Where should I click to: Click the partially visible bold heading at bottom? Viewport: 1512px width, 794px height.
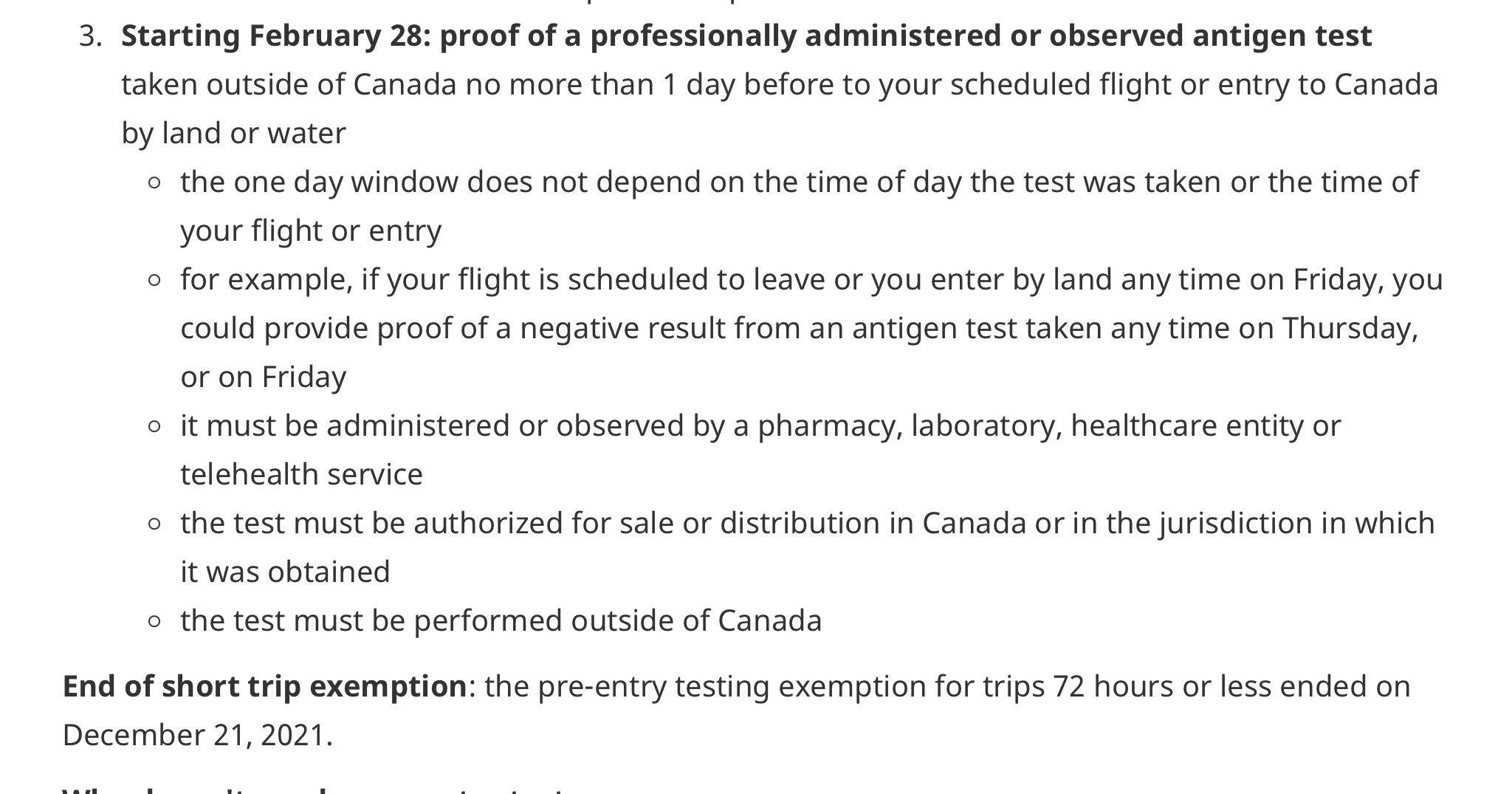[317, 790]
